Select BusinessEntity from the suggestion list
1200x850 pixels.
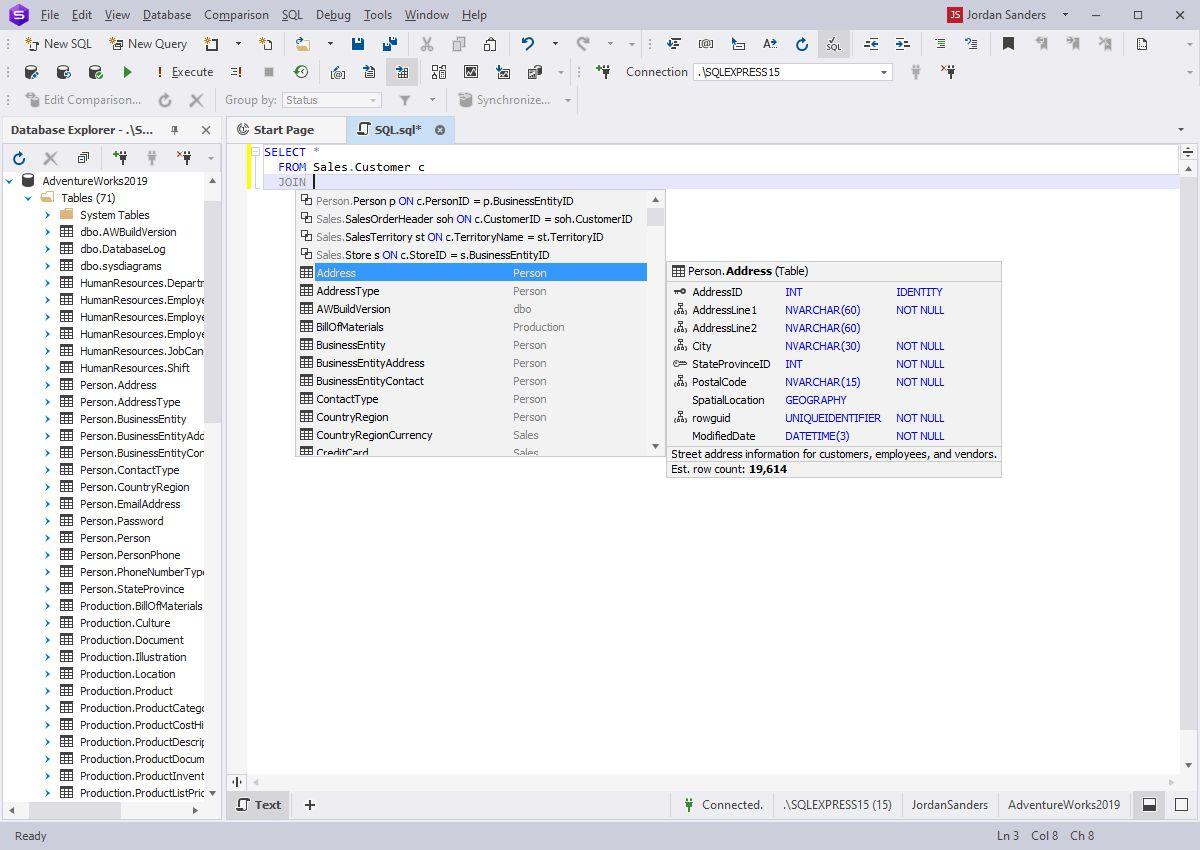[350, 345]
